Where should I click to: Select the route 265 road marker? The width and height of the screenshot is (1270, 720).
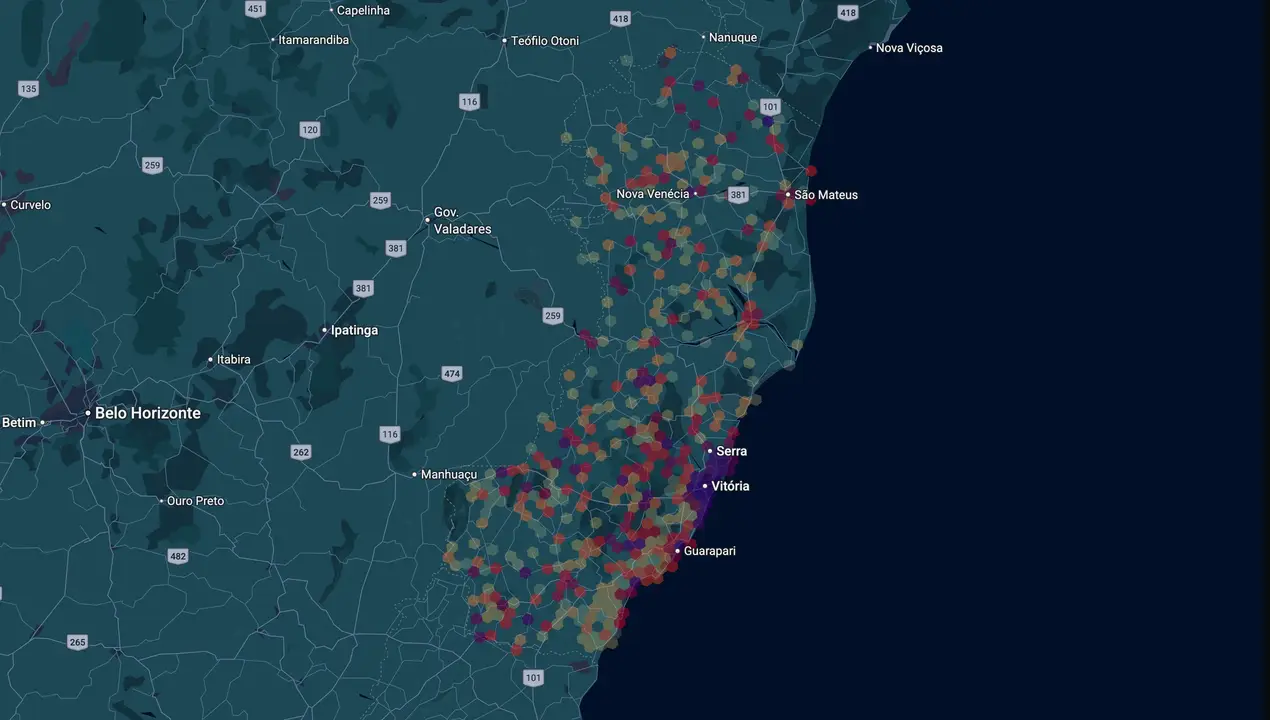tap(78, 642)
